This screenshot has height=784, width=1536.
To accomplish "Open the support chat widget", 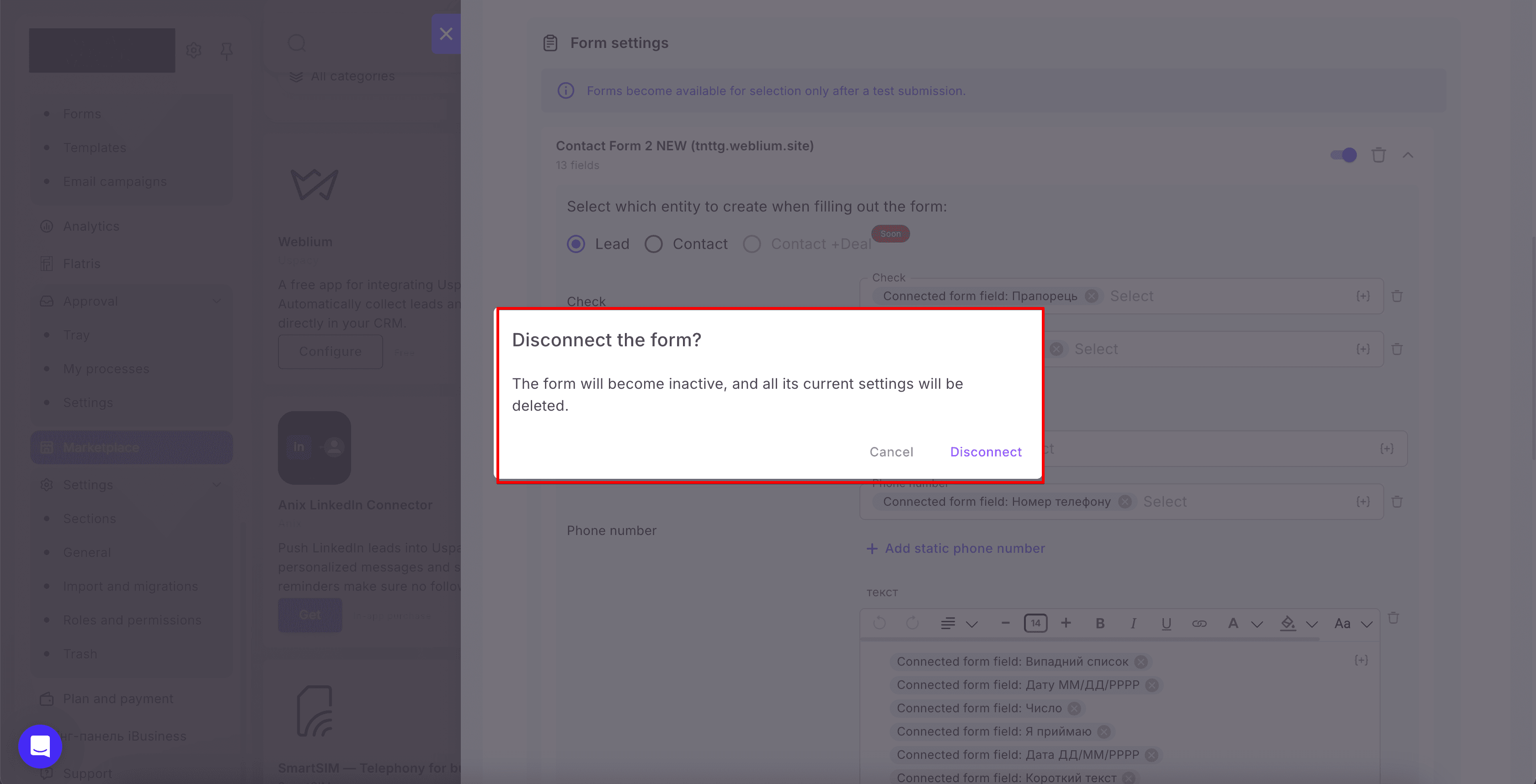I will point(40,746).
